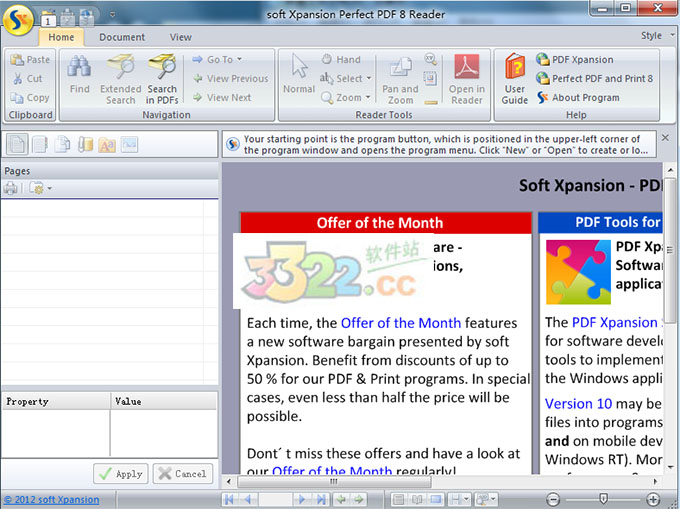Click View Next navigation arrow
The width and height of the screenshot is (680, 509).
pyautogui.click(x=222, y=98)
